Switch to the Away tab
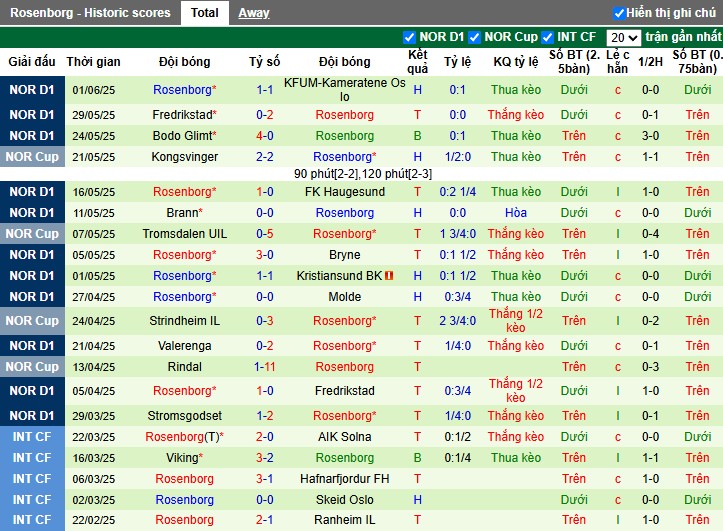Viewport: 723px width, 531px height. tap(254, 13)
